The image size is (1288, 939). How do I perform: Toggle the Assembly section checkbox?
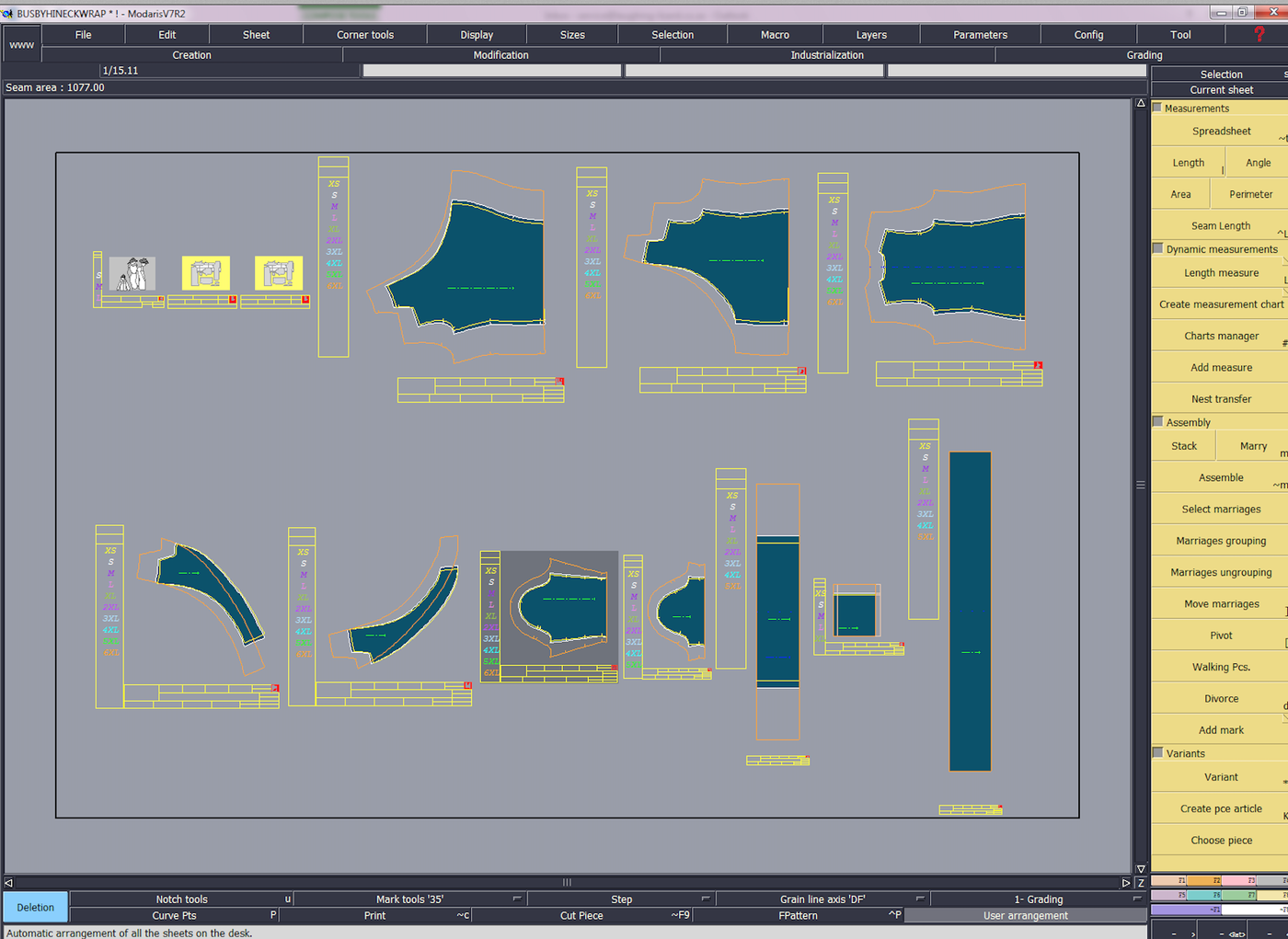pos(1158,421)
